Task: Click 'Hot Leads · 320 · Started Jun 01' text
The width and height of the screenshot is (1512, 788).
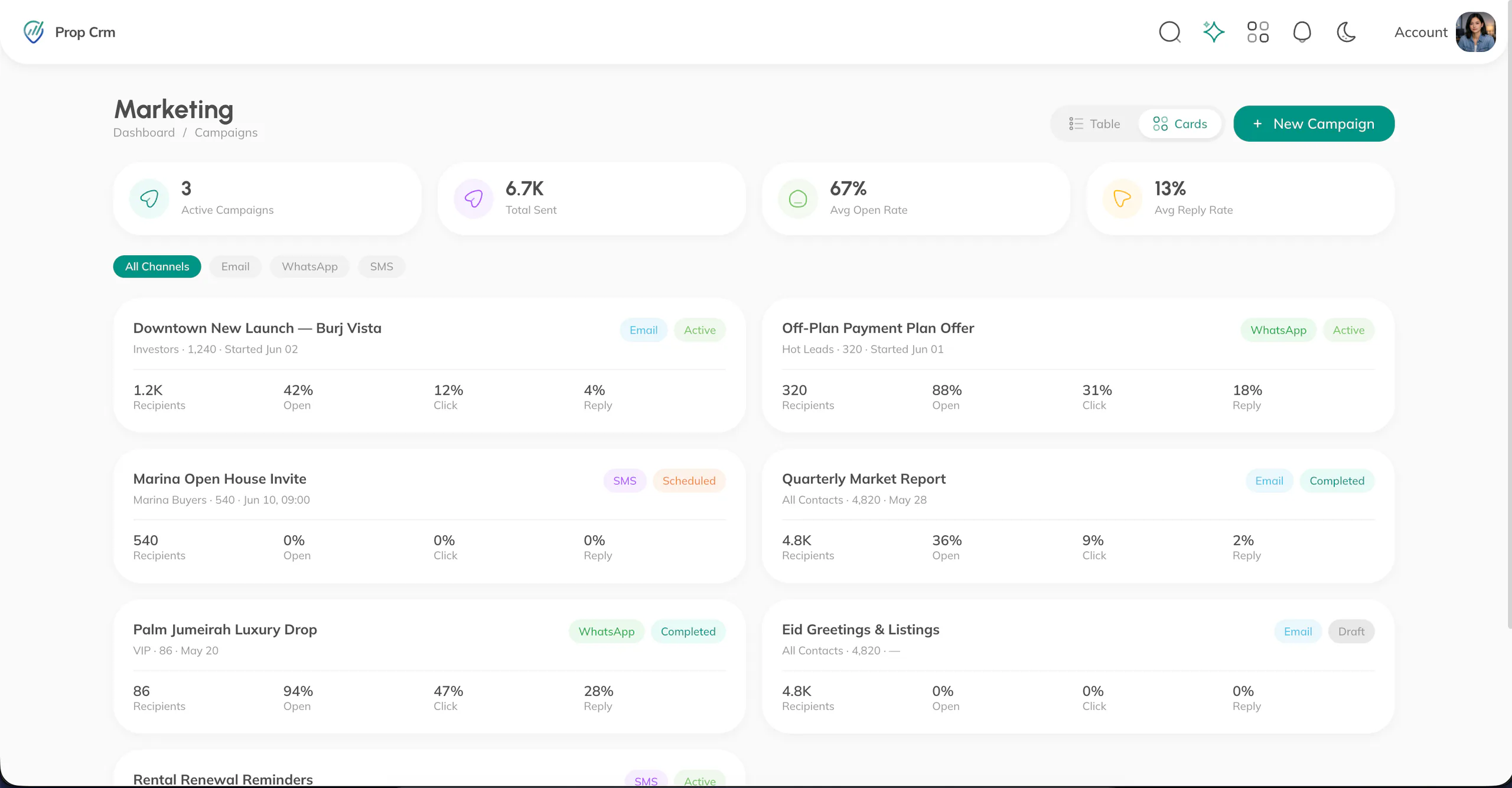Action: click(x=862, y=349)
